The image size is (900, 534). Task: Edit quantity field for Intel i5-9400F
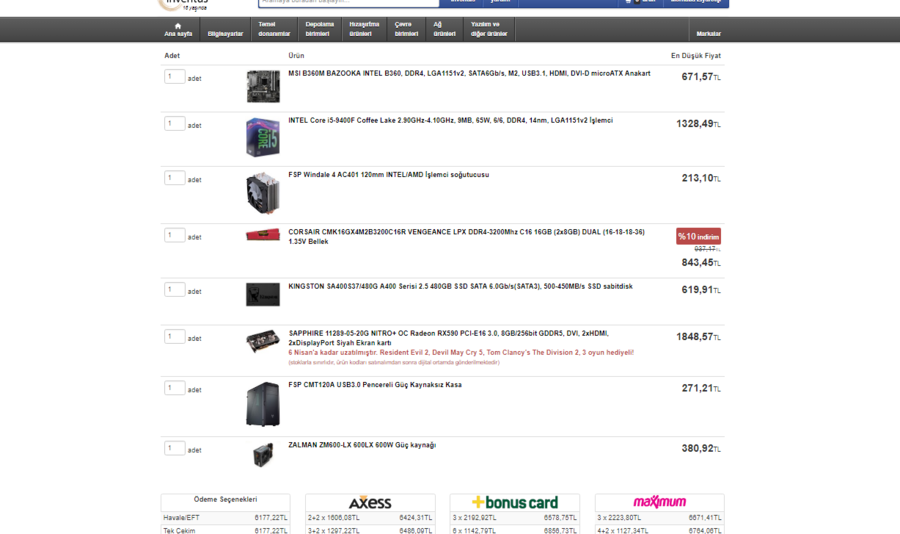point(174,123)
